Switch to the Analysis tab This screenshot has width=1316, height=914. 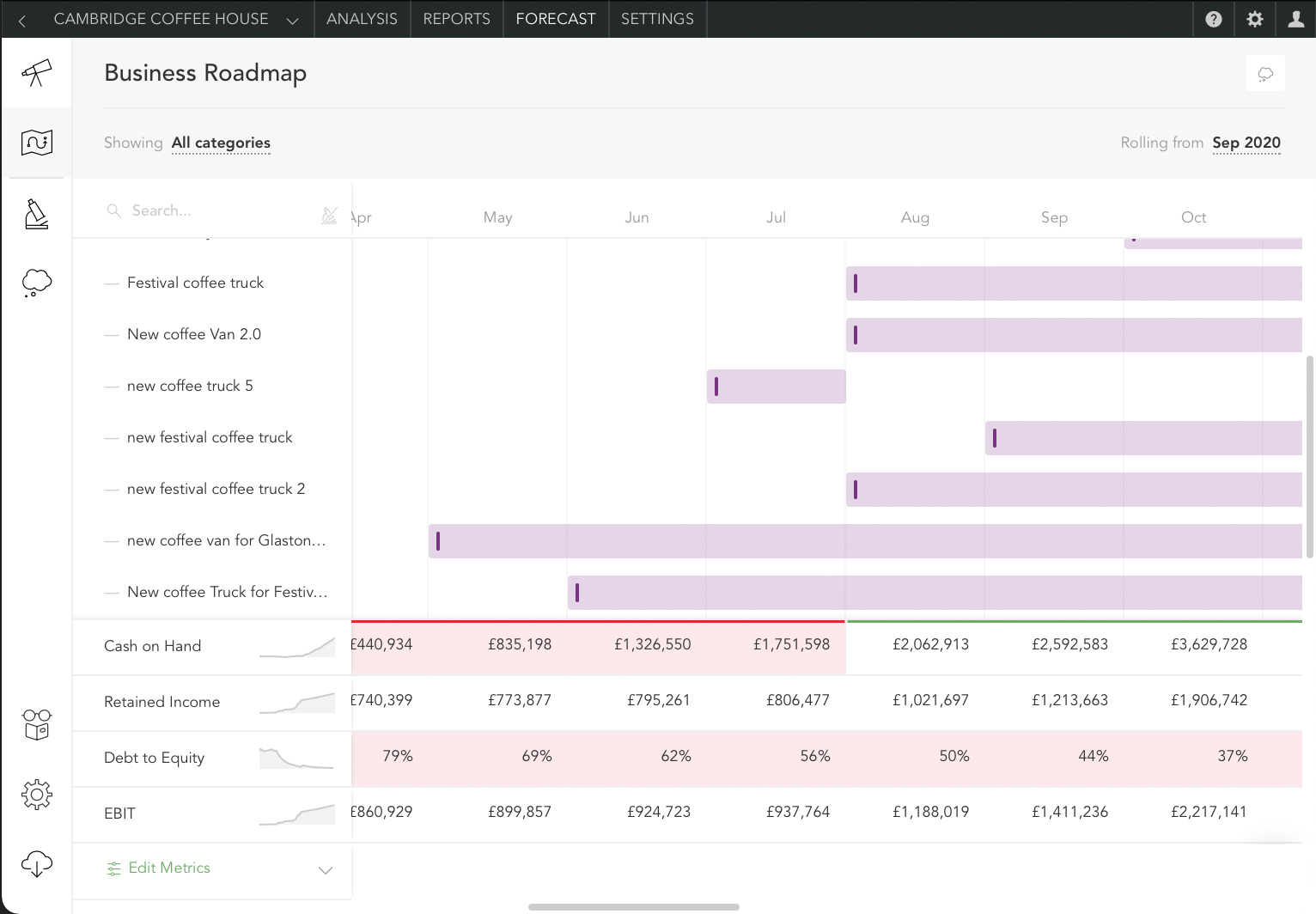(362, 19)
